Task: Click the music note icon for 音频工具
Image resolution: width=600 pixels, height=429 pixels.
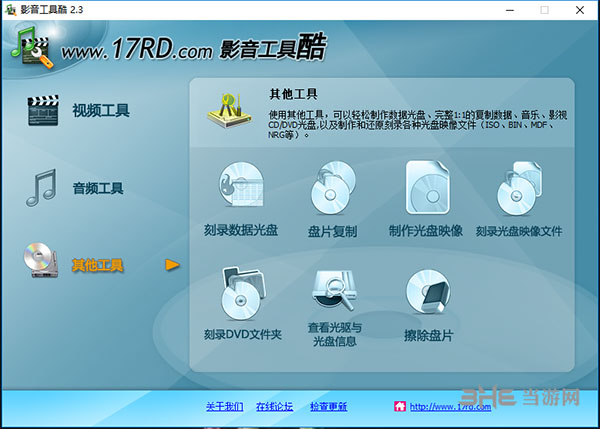Action: [x=41, y=188]
